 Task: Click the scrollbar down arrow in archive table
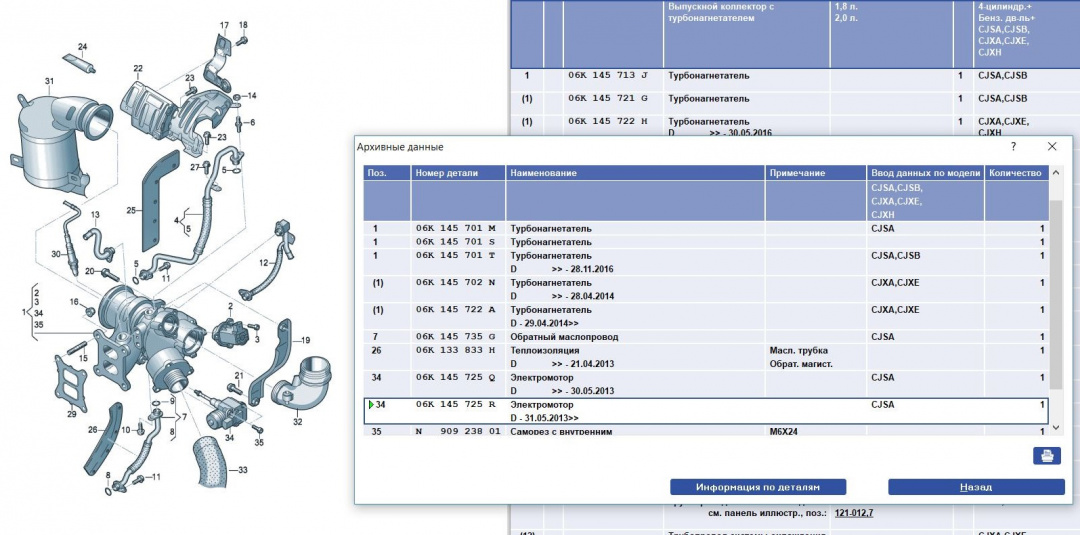[x=1055, y=428]
